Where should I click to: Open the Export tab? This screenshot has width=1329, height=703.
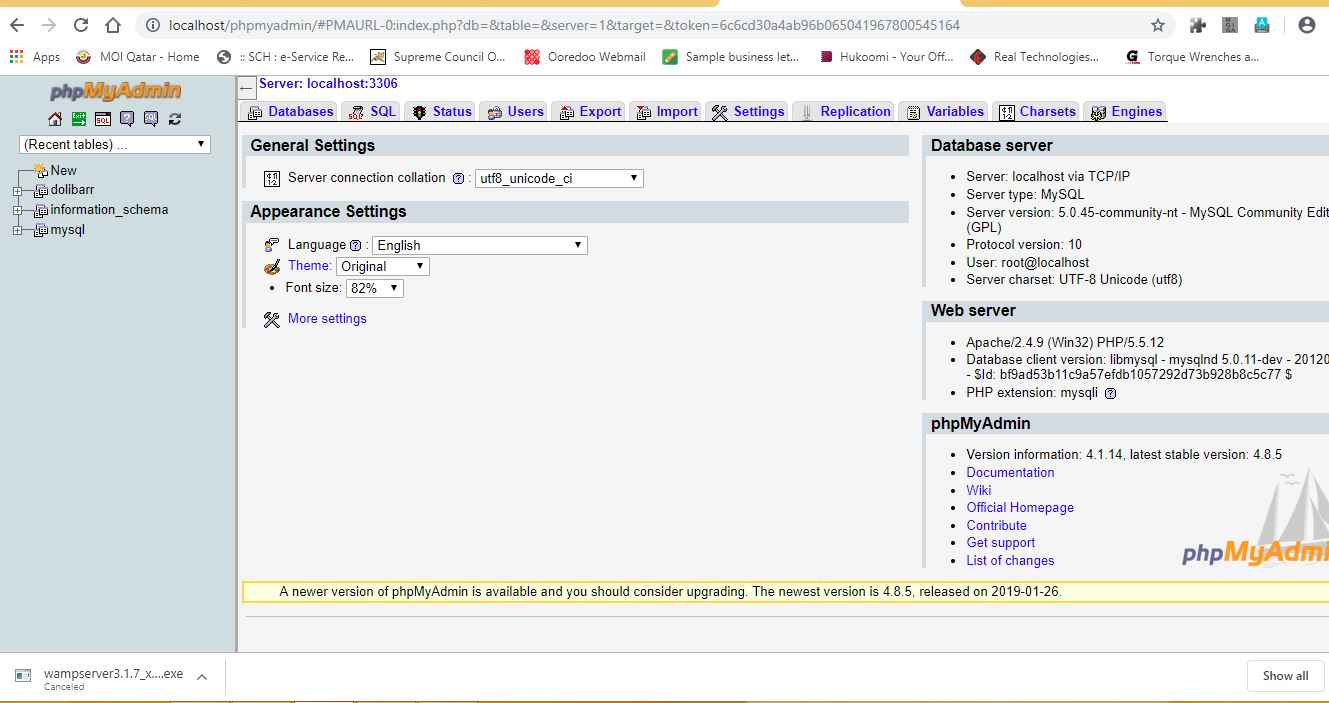tap(590, 112)
